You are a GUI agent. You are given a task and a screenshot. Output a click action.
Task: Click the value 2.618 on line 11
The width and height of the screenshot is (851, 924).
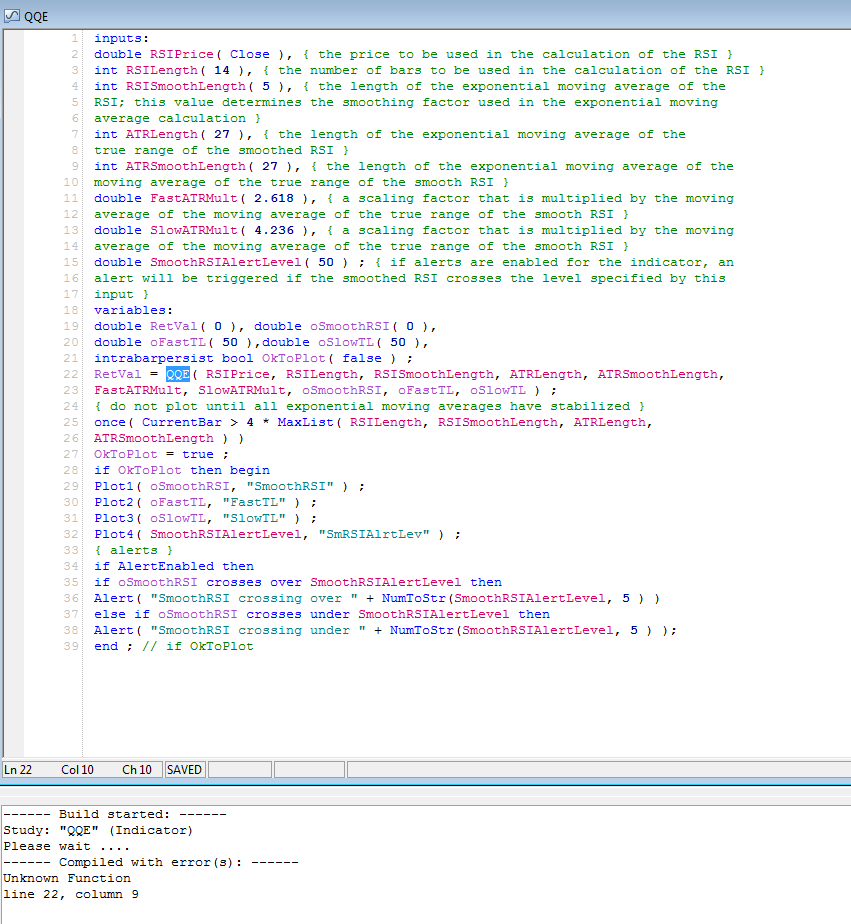click(x=274, y=198)
